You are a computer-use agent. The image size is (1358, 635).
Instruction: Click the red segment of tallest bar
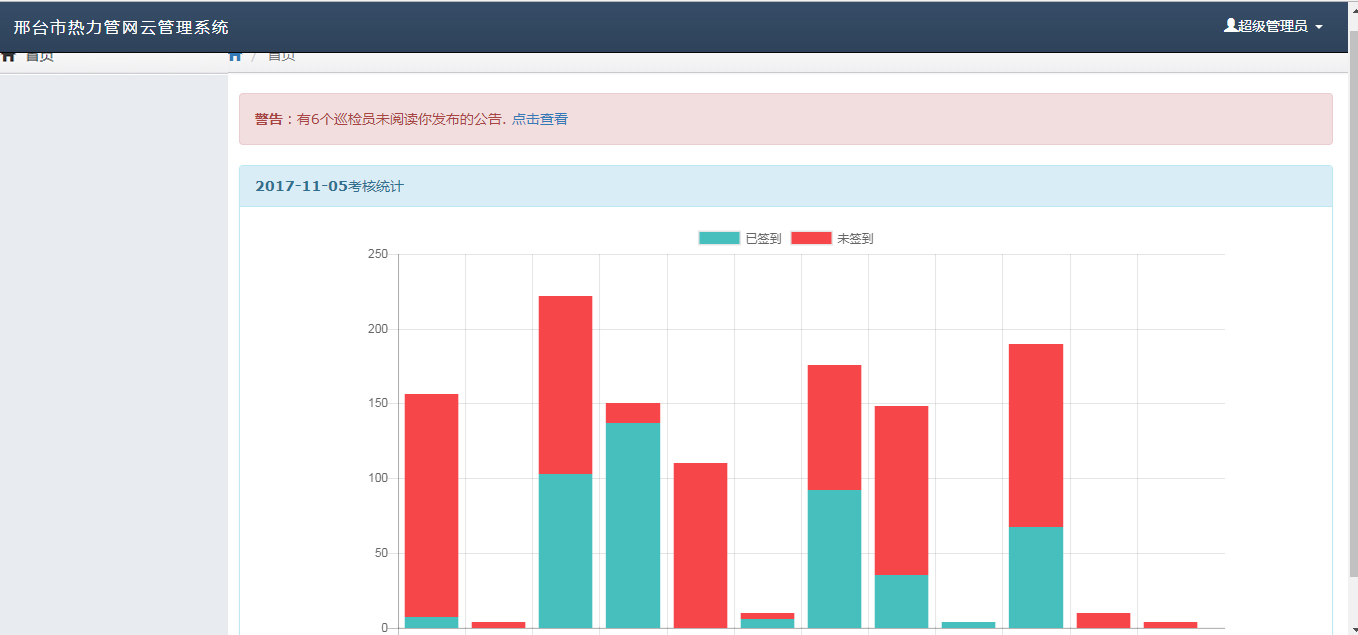565,384
